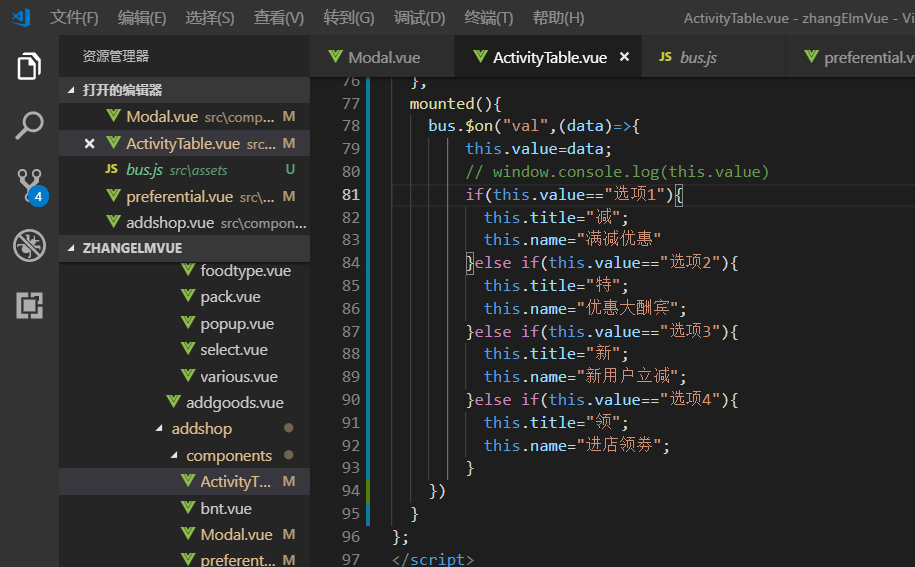Open 选择(S) menu

209,18
